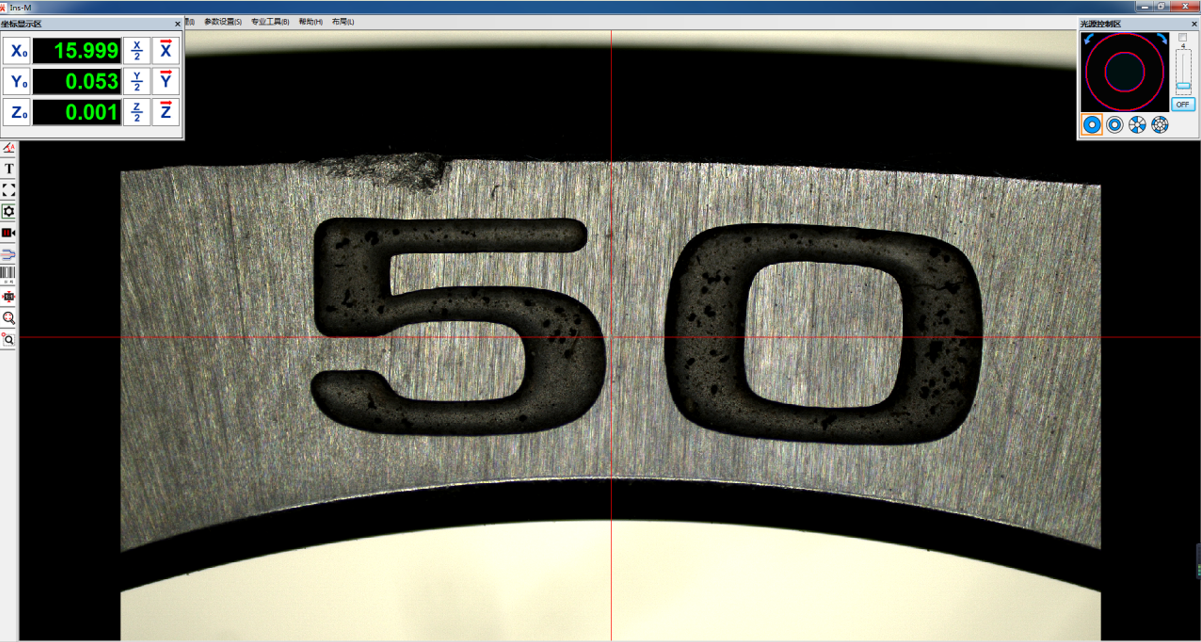Open the 帮助(H) menu
The width and height of the screenshot is (1201, 642).
tap(311, 21)
